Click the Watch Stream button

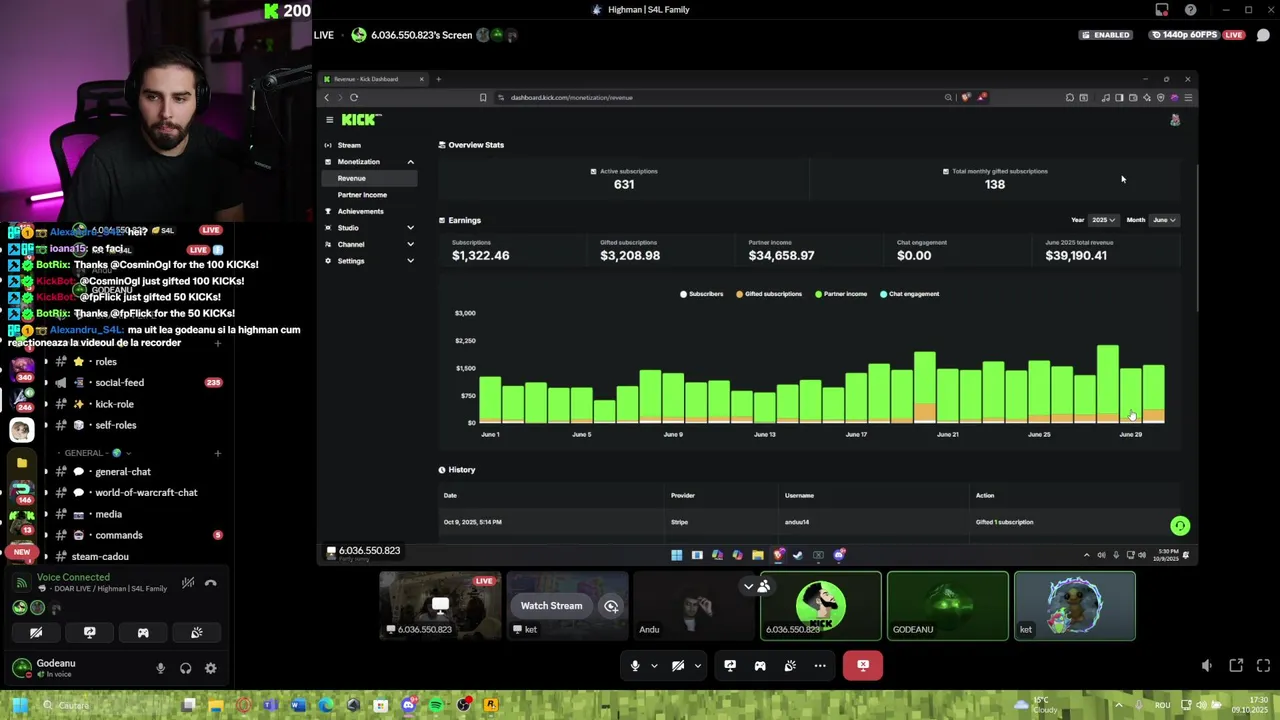point(551,605)
